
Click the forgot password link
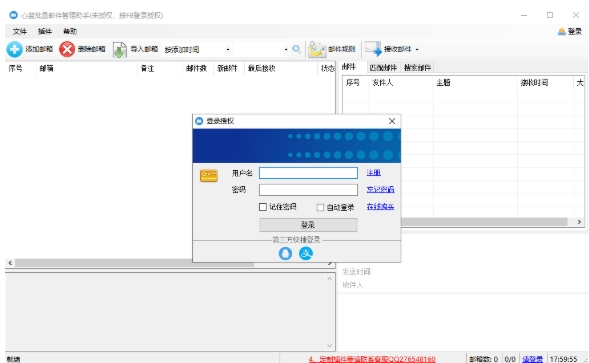tap(380, 189)
